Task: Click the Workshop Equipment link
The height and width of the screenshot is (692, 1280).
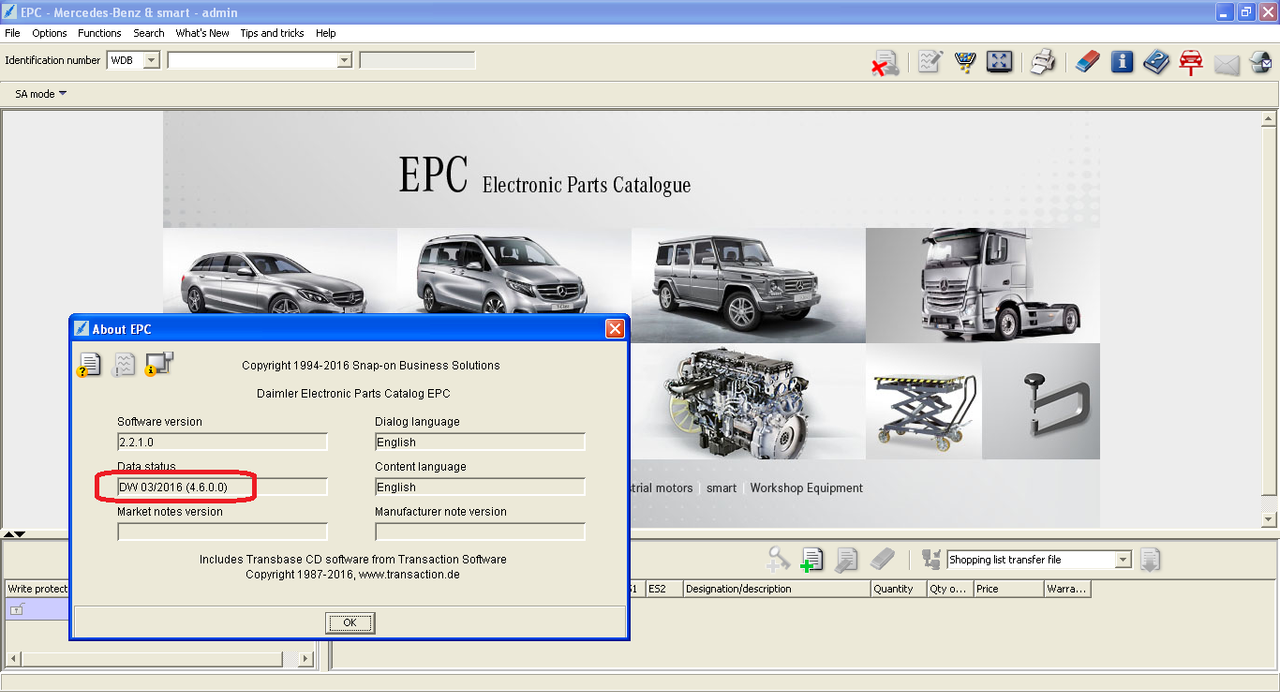Action: (x=806, y=488)
